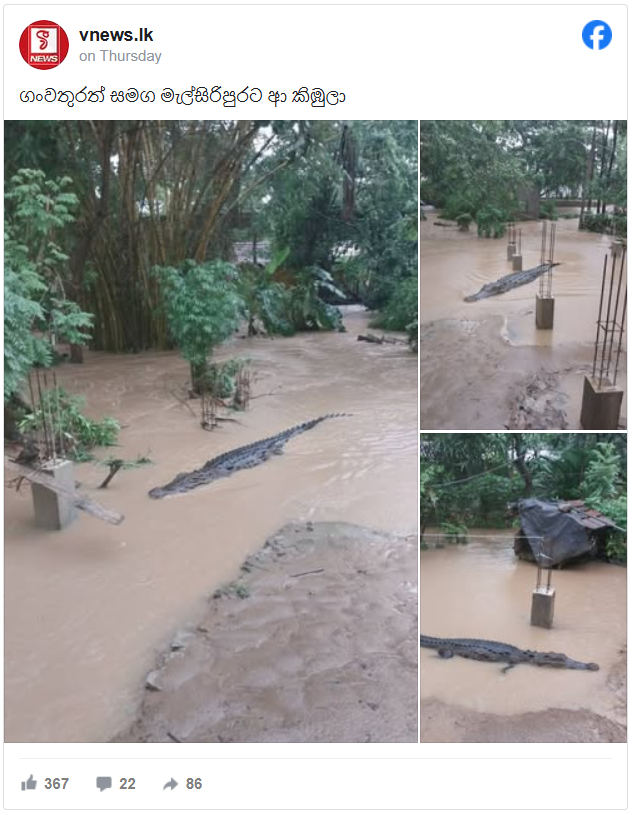Image resolution: width=632 pixels, height=815 pixels.
Task: Click the thumbs-up like icon
Action: pyautogui.click(x=29, y=783)
